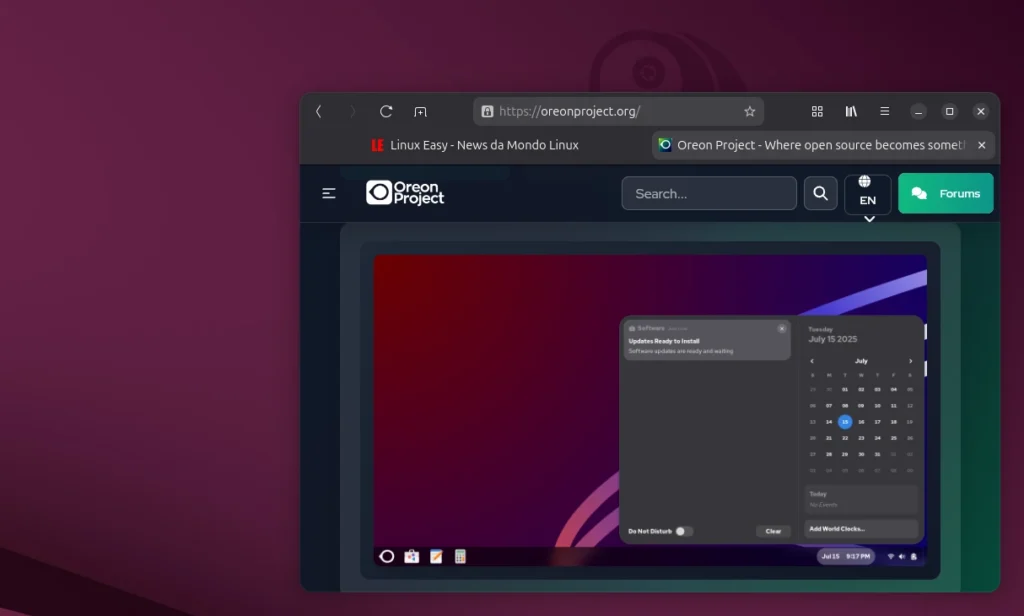Click into the site Search field
The width and height of the screenshot is (1024, 616).
708,194
